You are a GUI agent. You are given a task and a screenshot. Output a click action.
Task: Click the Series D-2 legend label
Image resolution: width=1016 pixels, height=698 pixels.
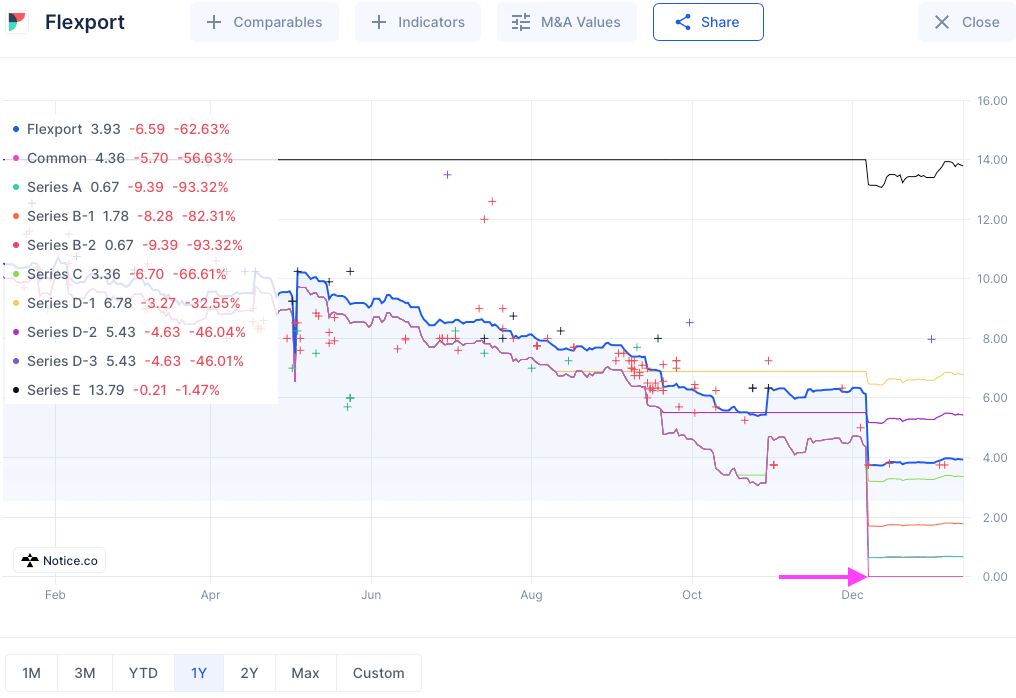[62, 332]
